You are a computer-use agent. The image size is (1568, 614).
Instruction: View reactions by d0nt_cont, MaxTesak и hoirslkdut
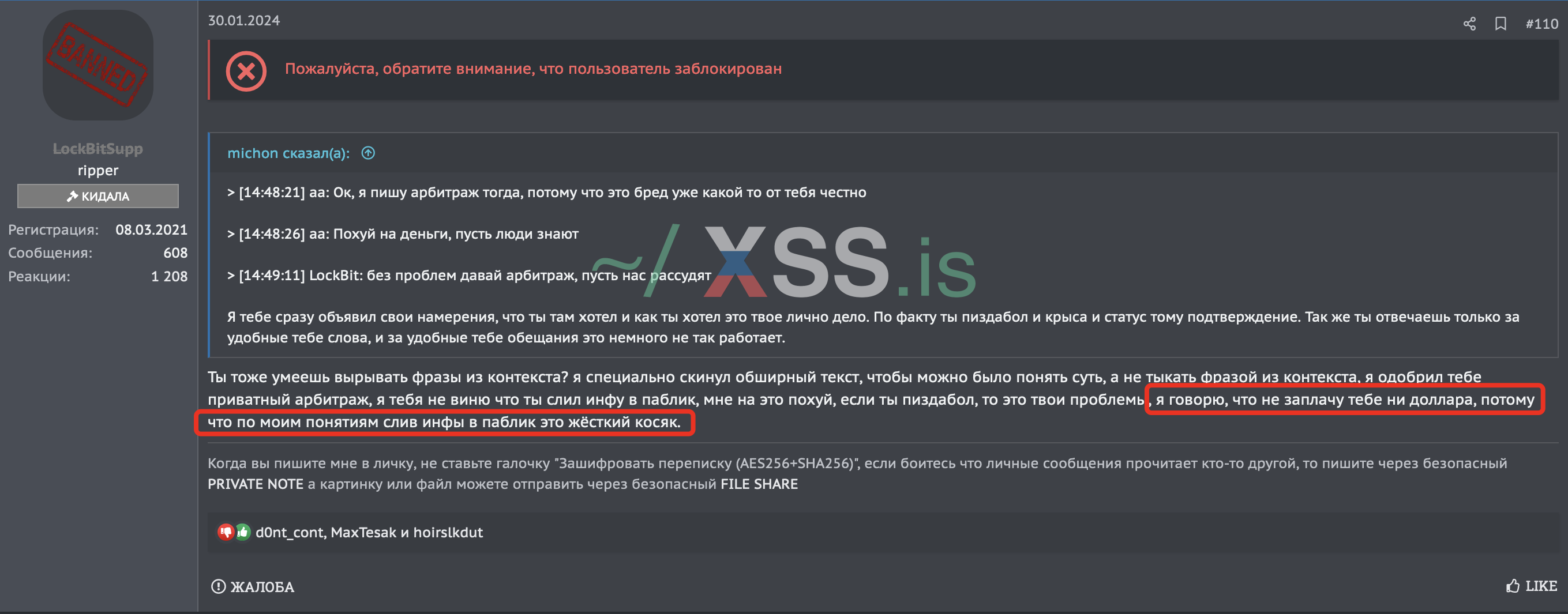point(369,533)
